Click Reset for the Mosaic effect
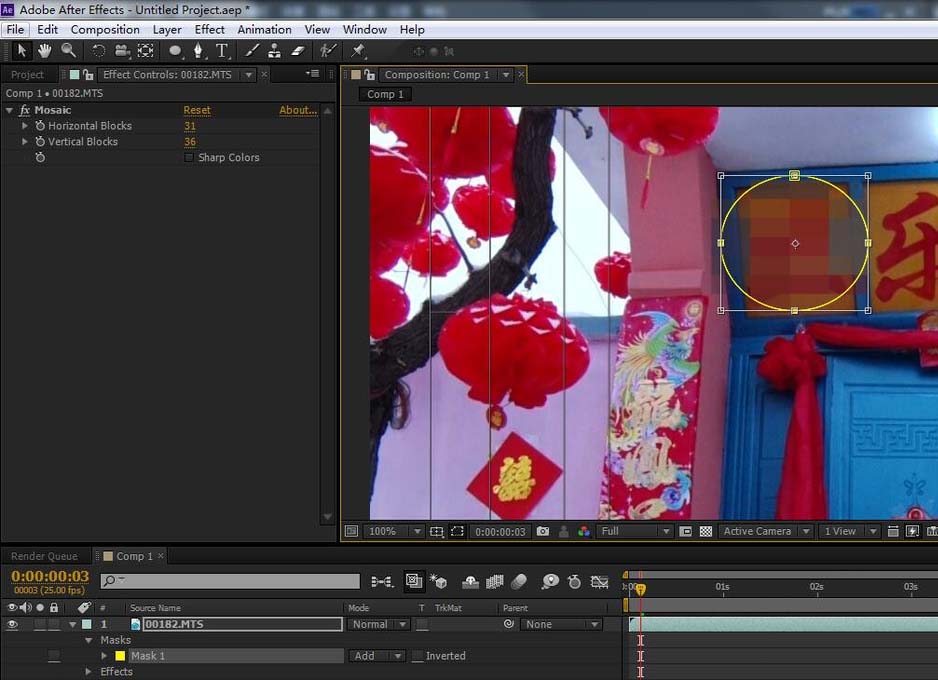This screenshot has width=938, height=680. click(197, 110)
